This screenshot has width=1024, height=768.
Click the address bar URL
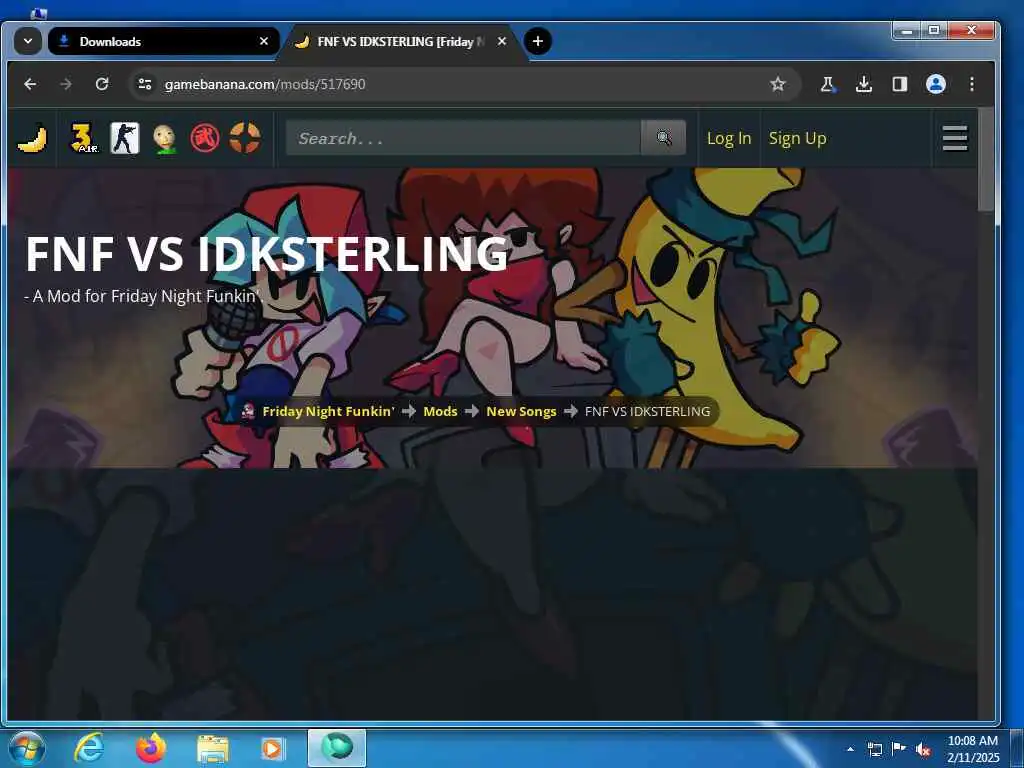(264, 84)
